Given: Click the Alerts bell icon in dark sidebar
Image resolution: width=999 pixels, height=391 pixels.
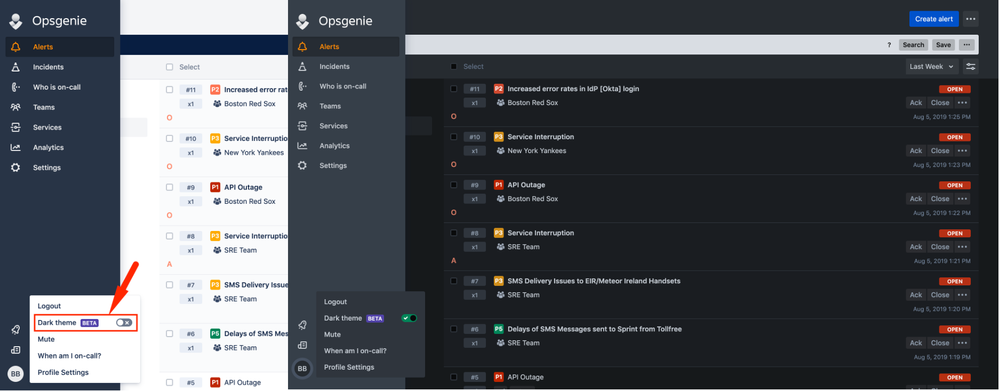Looking at the screenshot, I should [302, 46].
